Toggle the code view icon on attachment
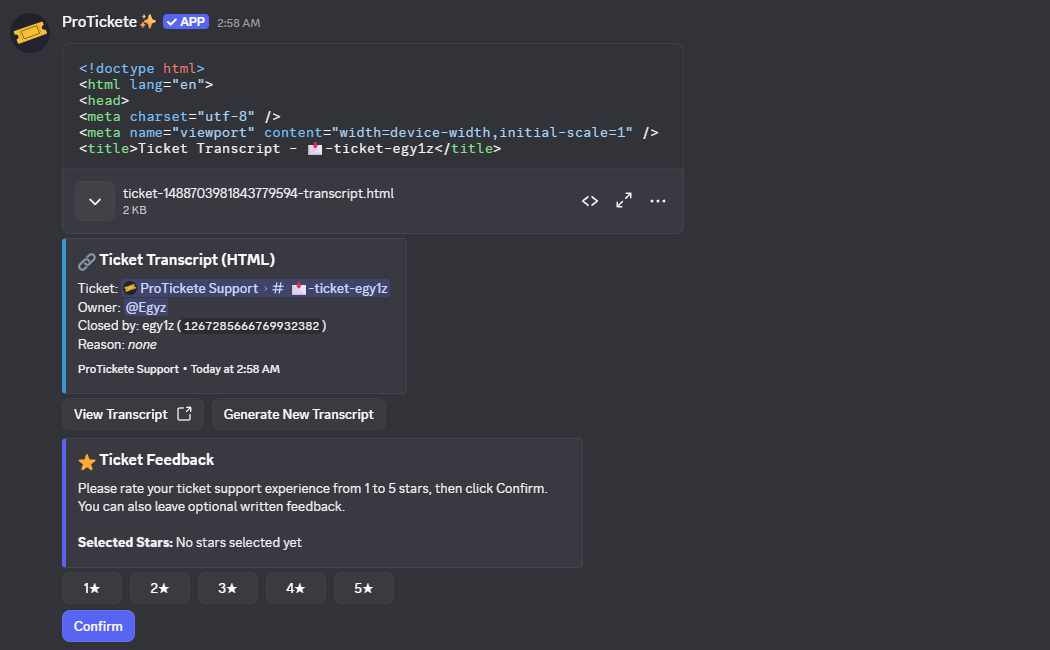Screen dimensions: 1050x650 pyautogui.click(x=590, y=201)
